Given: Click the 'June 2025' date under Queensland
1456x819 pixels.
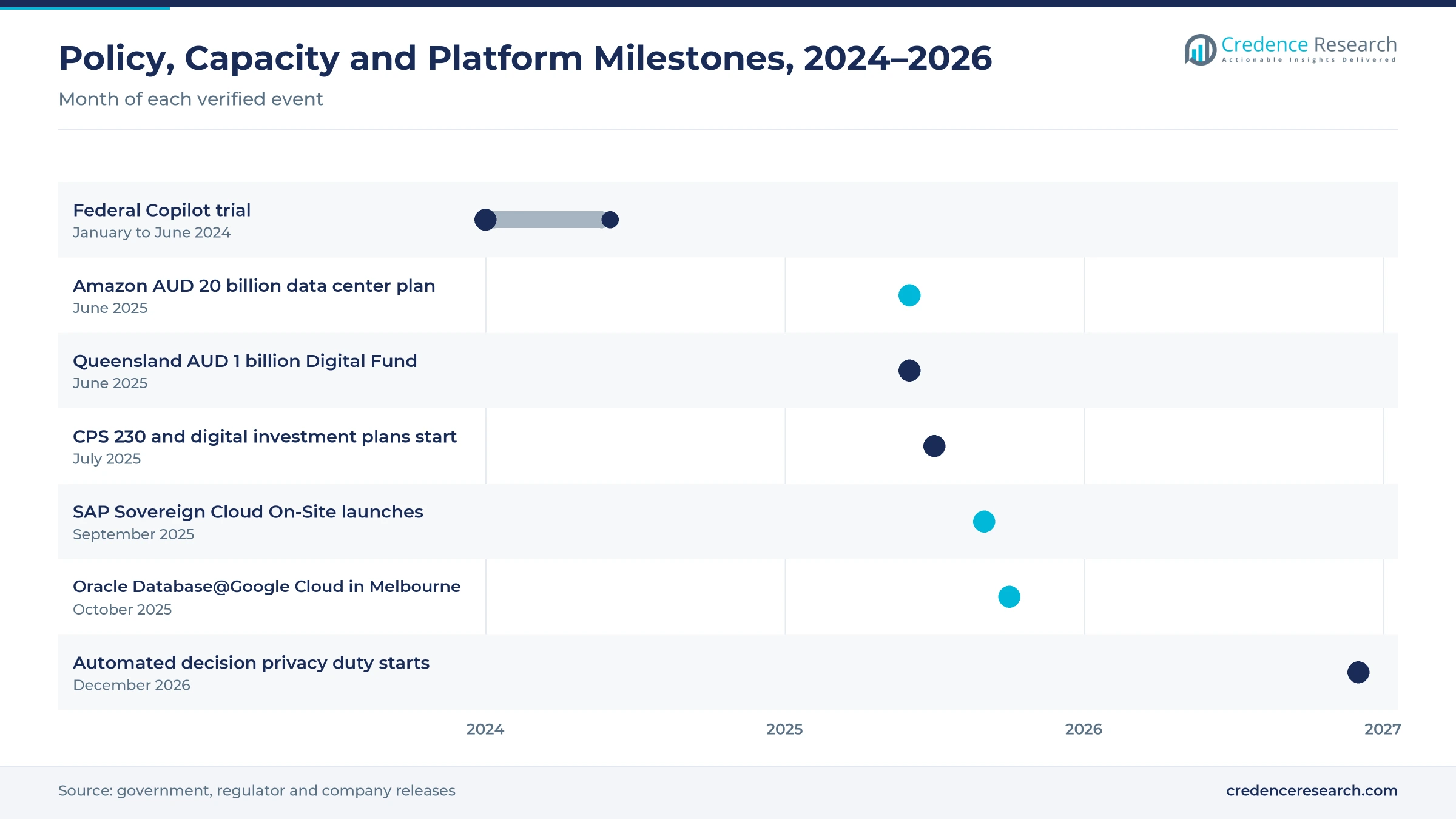Looking at the screenshot, I should coord(110,383).
